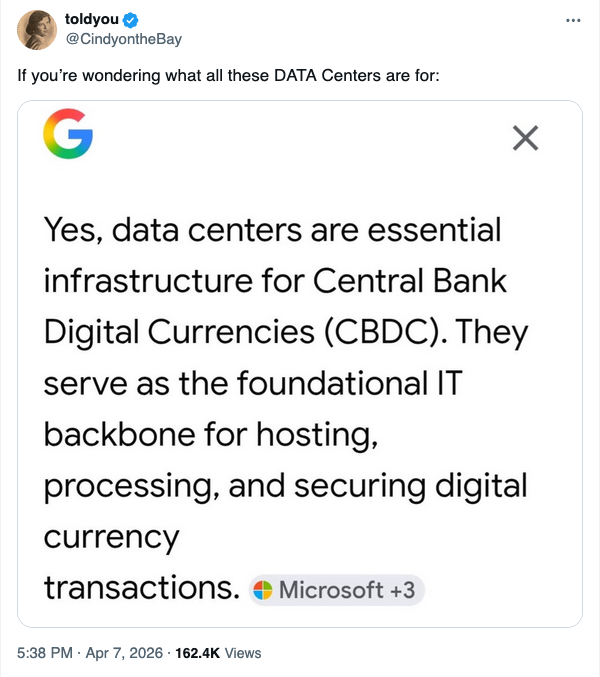
Task: Click the tweet text about DATA Centers
Action: click(228, 76)
